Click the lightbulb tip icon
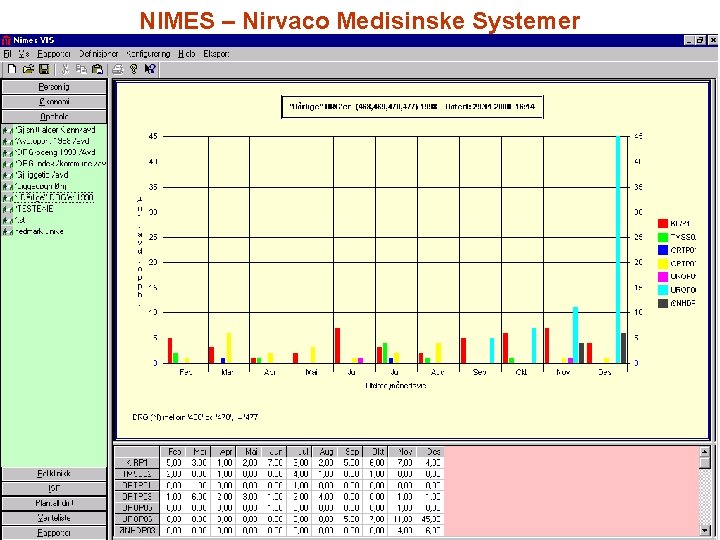The height and width of the screenshot is (540, 720). [134, 69]
